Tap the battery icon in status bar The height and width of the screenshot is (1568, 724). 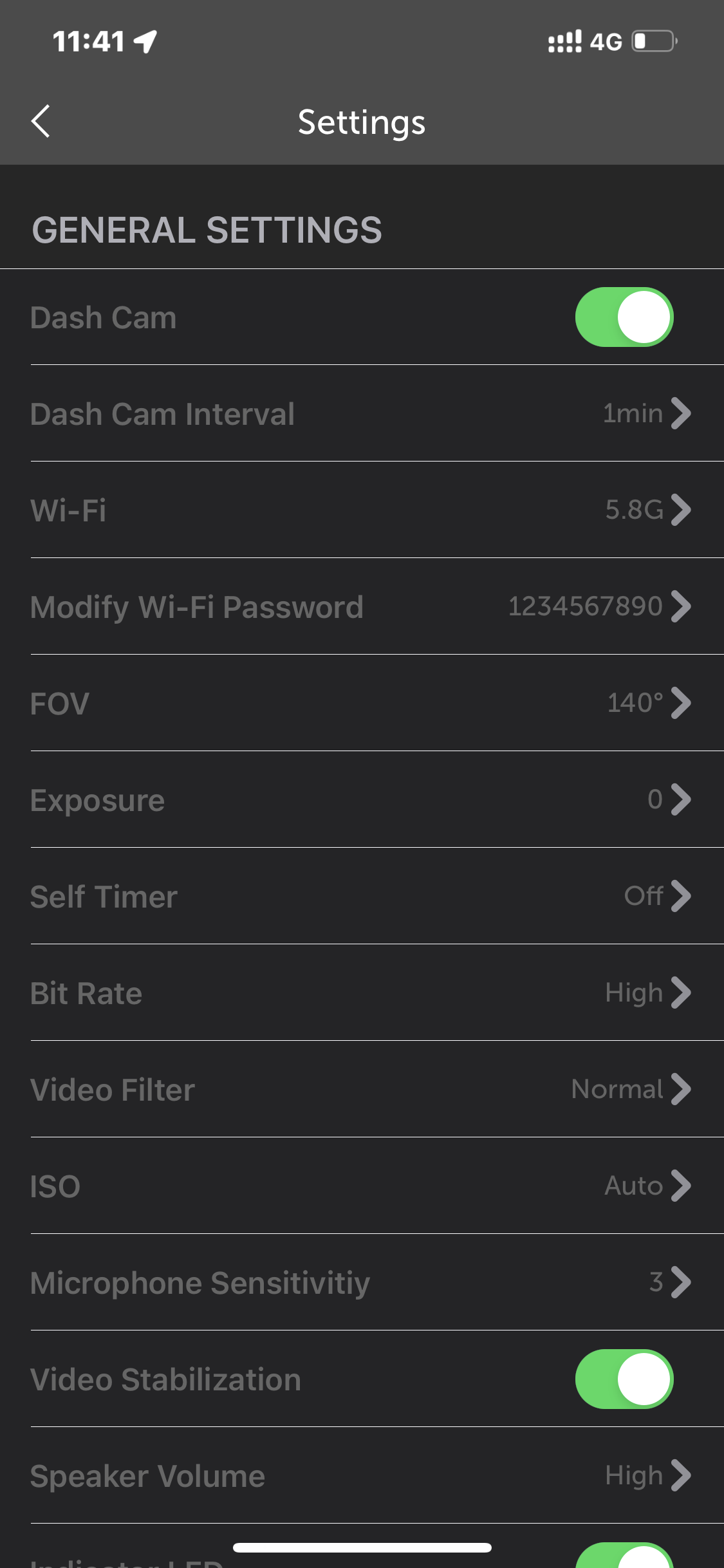(x=654, y=42)
